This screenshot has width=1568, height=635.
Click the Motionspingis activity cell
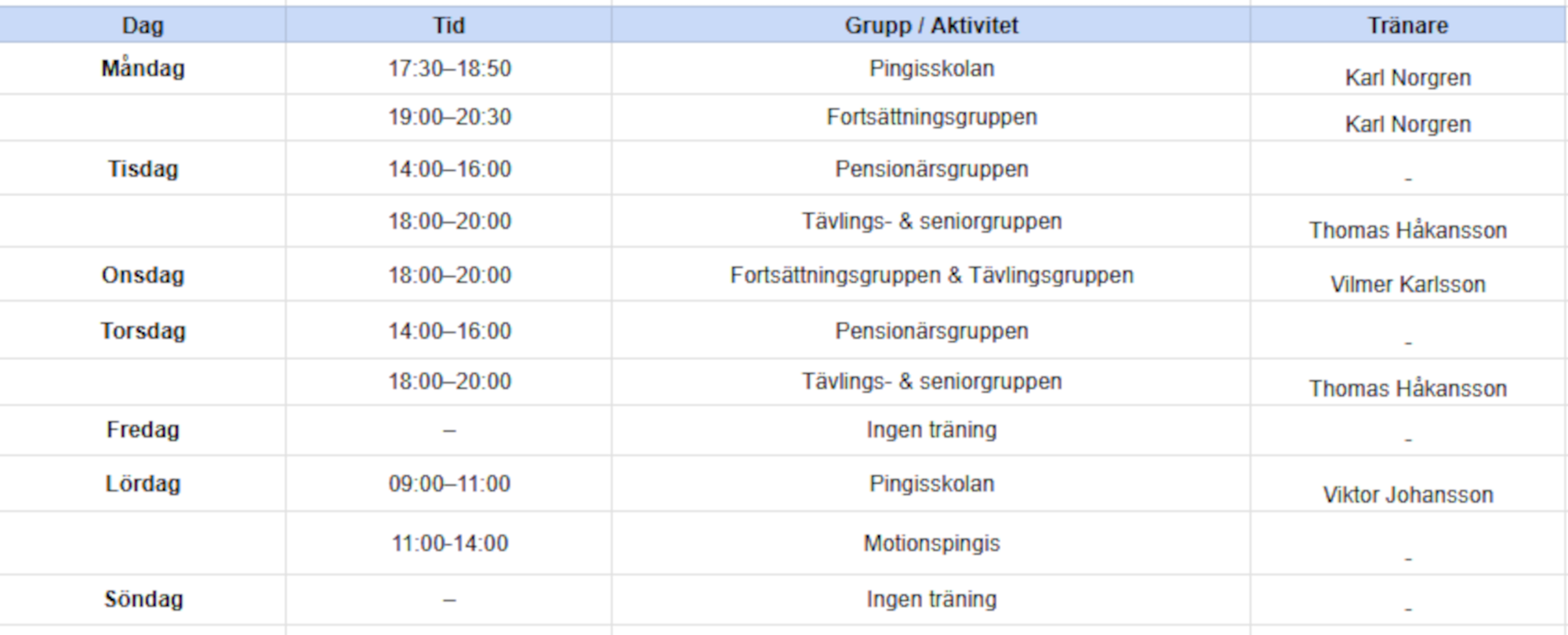tap(931, 543)
